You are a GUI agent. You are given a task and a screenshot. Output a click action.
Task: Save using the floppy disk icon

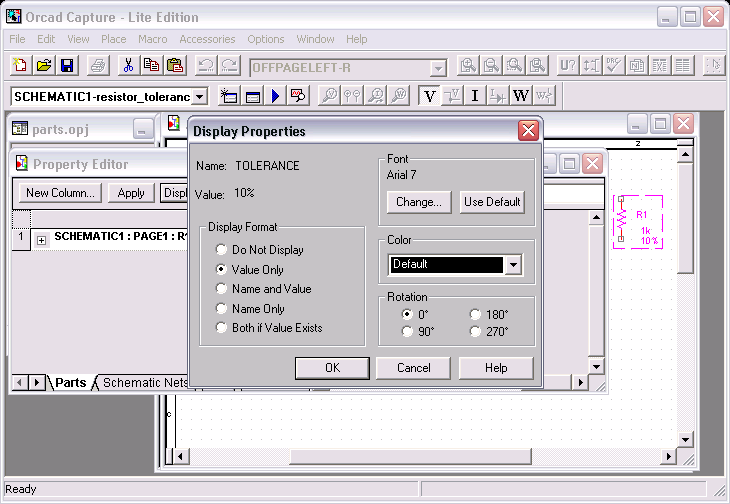click(x=67, y=66)
